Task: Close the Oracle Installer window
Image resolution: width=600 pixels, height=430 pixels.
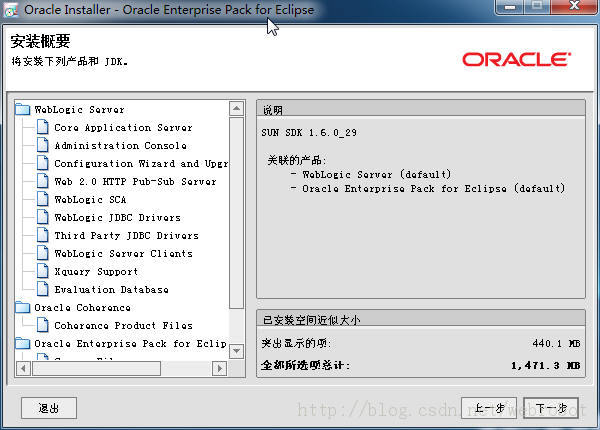Action: point(574,7)
